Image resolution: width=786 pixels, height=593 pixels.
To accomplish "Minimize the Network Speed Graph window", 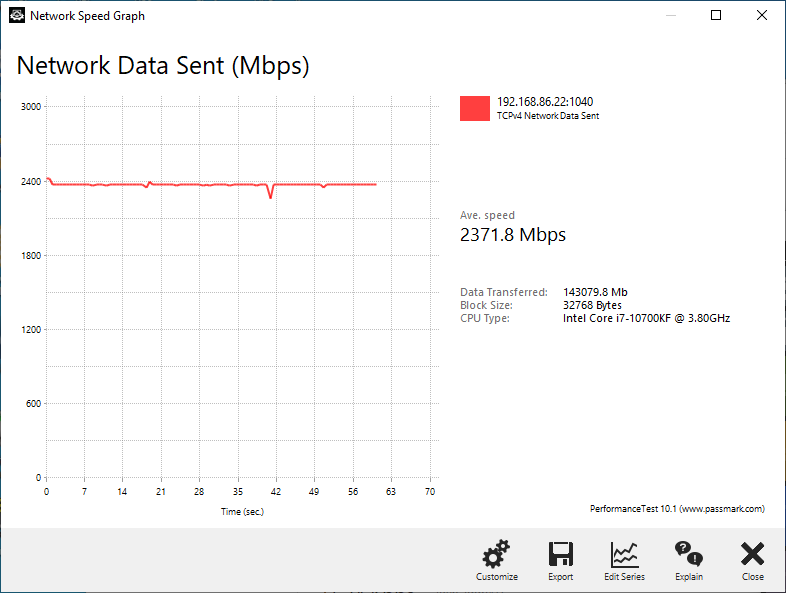I will coord(671,16).
